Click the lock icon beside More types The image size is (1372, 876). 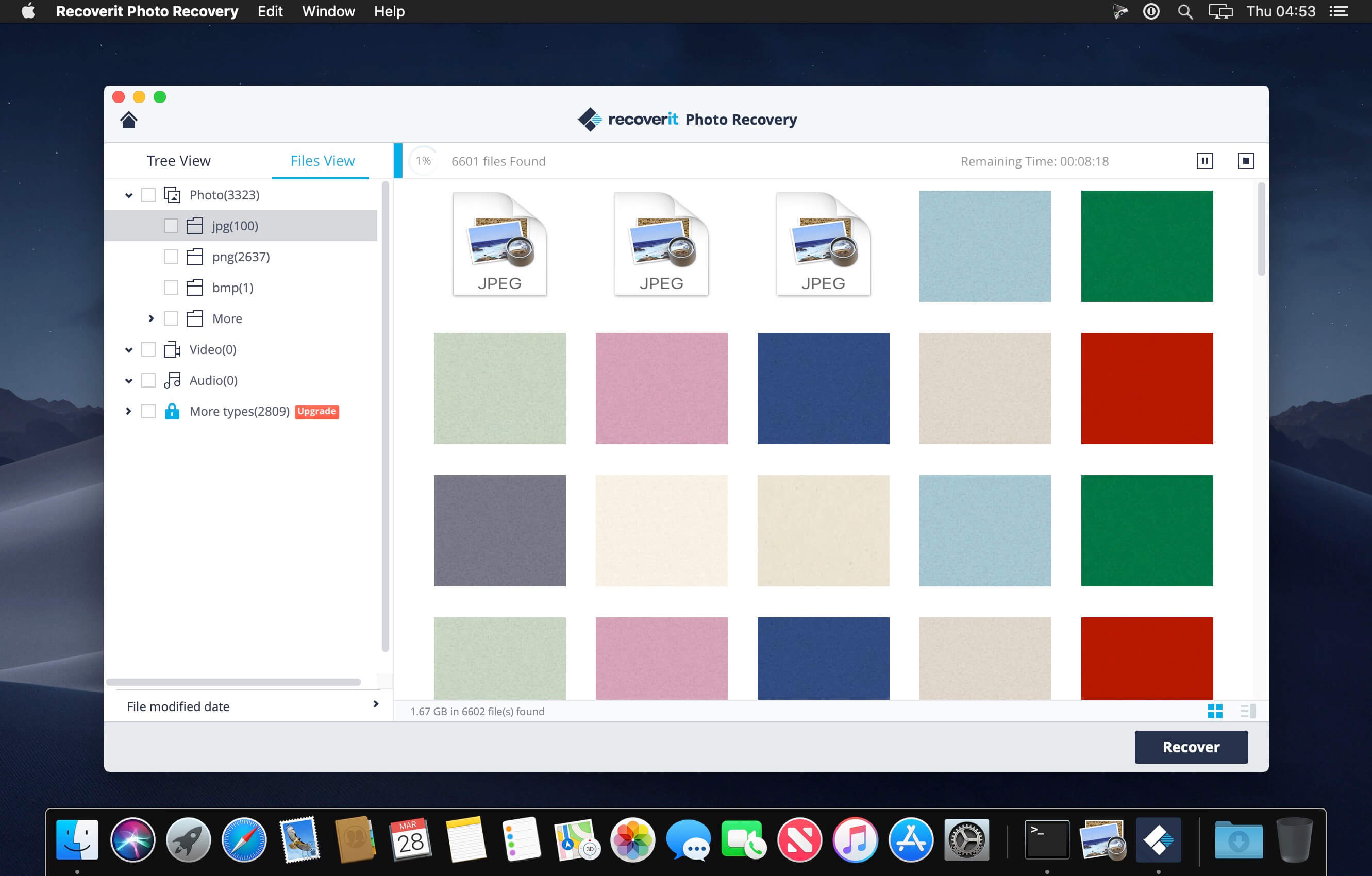coord(172,411)
